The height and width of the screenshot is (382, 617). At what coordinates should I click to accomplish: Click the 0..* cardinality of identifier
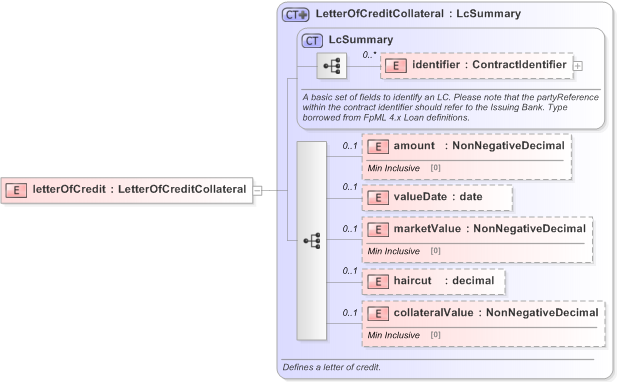coord(369,55)
